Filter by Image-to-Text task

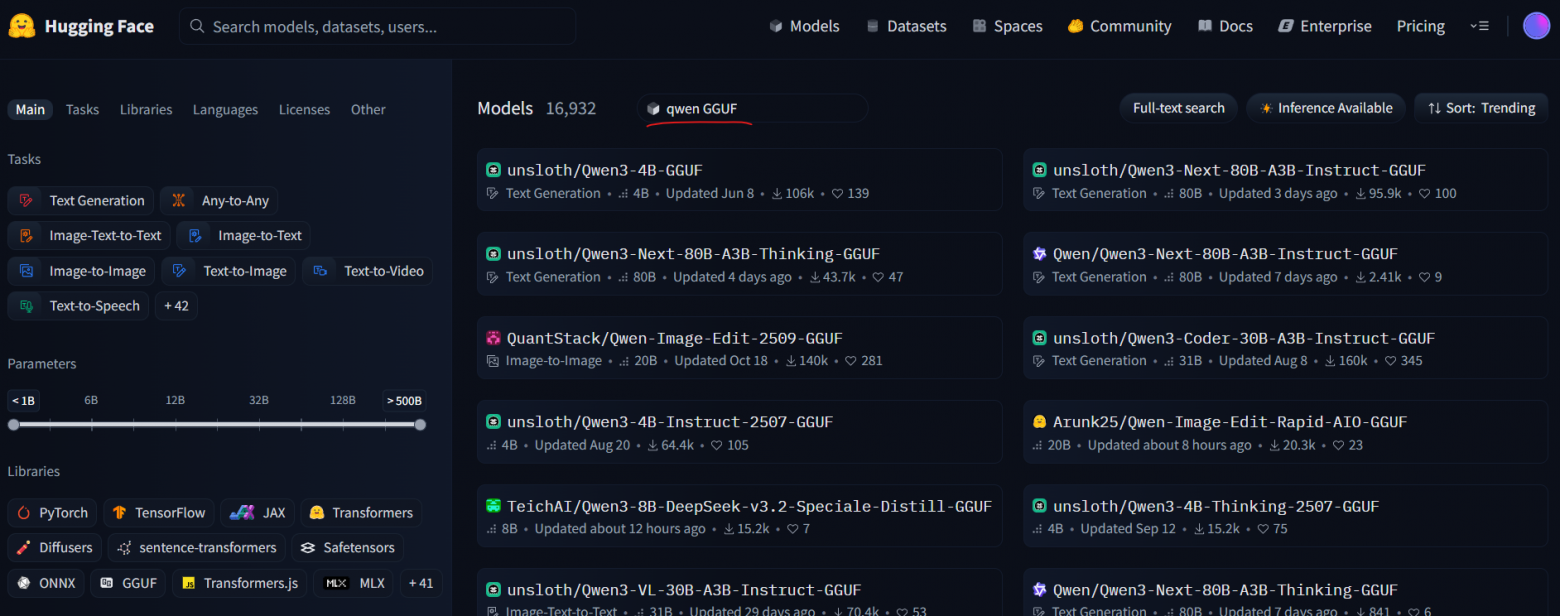[244, 235]
